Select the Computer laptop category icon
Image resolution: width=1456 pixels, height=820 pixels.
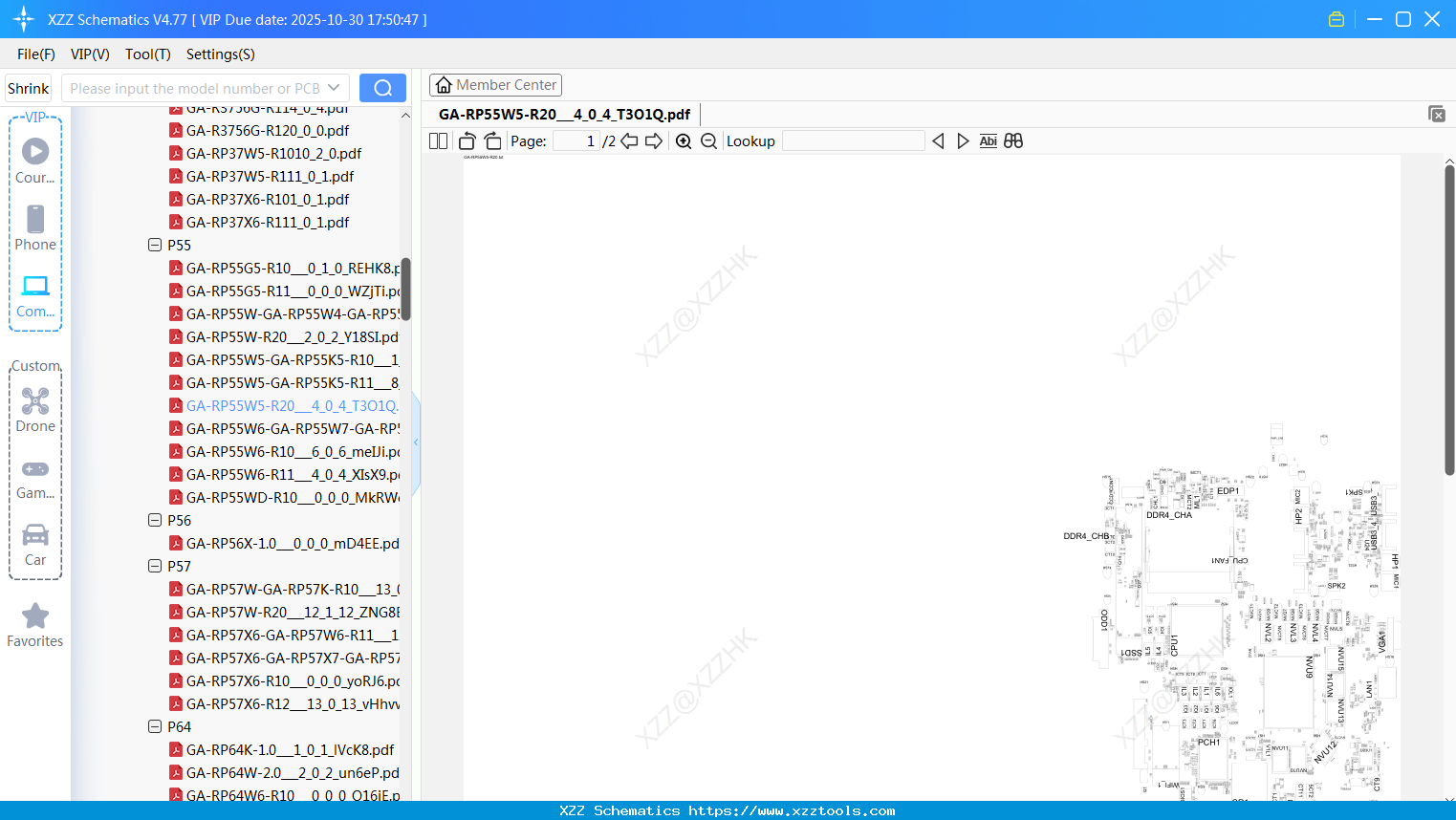(35, 286)
